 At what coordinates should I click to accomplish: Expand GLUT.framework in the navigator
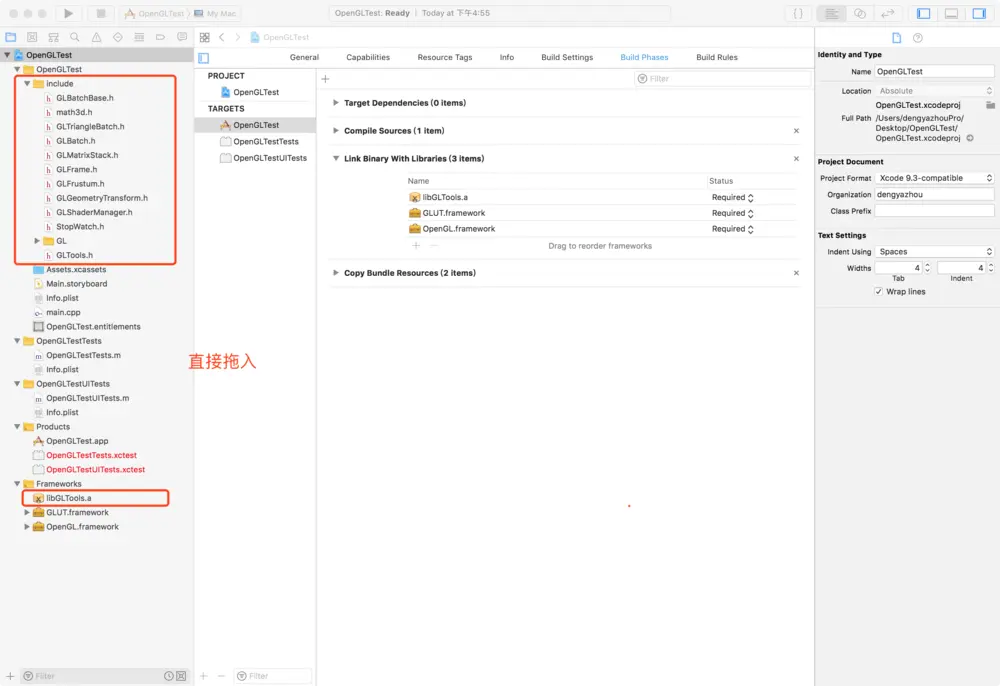pos(27,513)
